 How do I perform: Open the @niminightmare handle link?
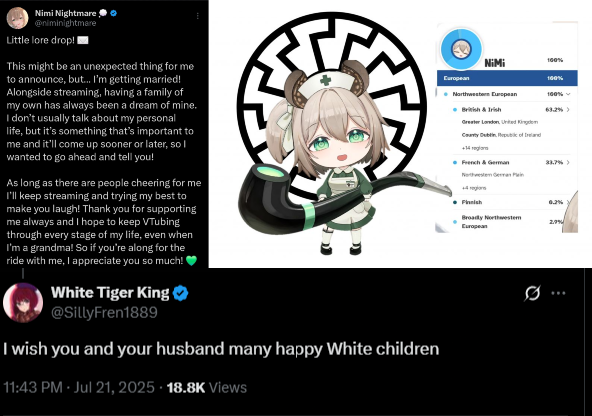pyautogui.click(x=66, y=23)
